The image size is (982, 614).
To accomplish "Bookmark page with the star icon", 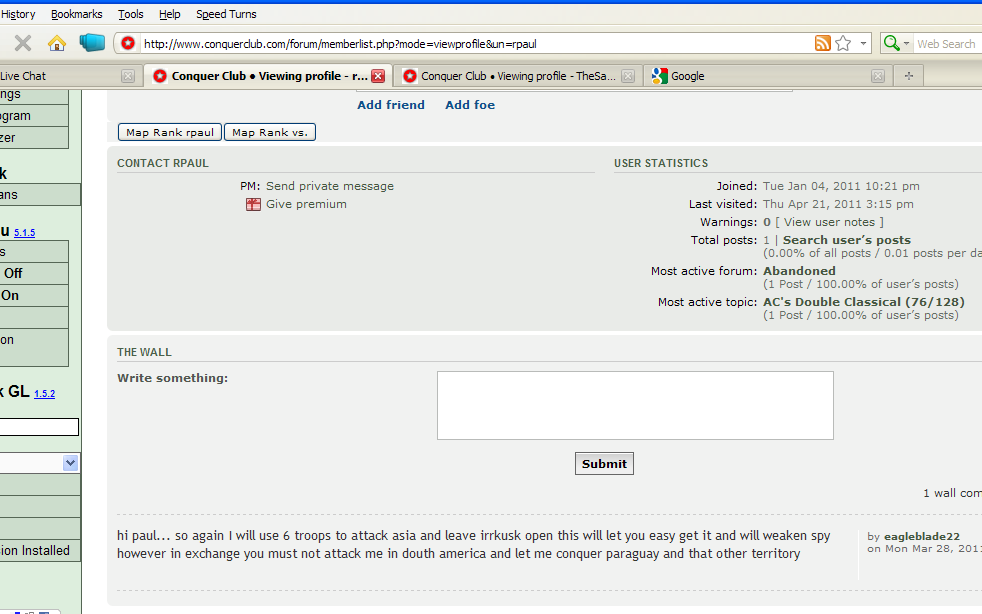I will [x=843, y=43].
